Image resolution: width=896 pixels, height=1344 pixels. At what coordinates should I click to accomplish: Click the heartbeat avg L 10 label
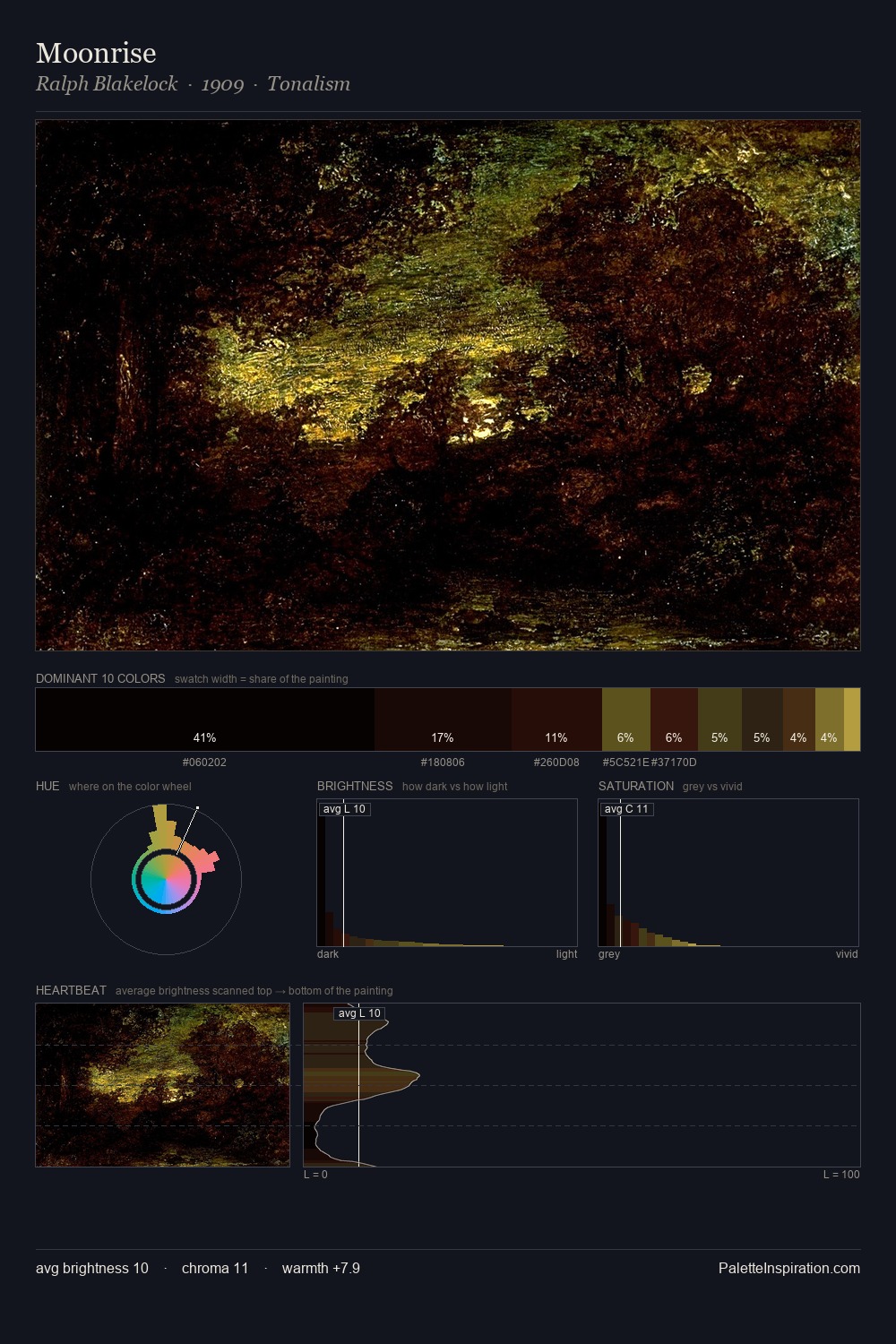[x=359, y=1013]
